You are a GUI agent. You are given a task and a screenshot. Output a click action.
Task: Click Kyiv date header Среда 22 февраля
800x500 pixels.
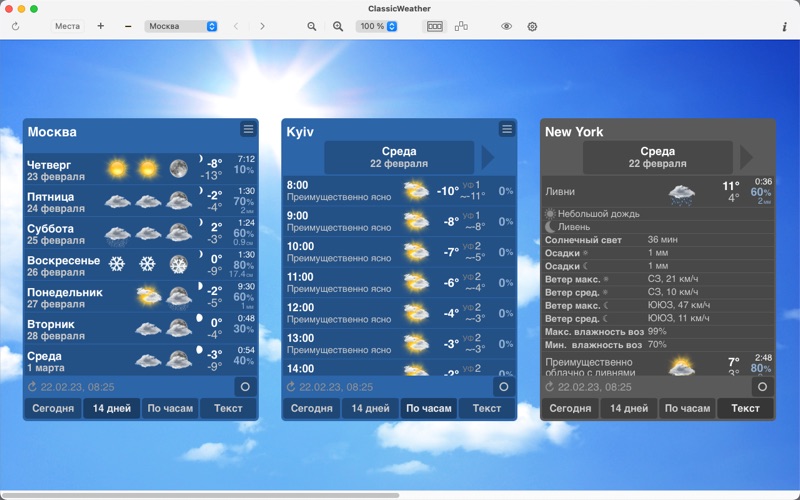[x=399, y=158]
